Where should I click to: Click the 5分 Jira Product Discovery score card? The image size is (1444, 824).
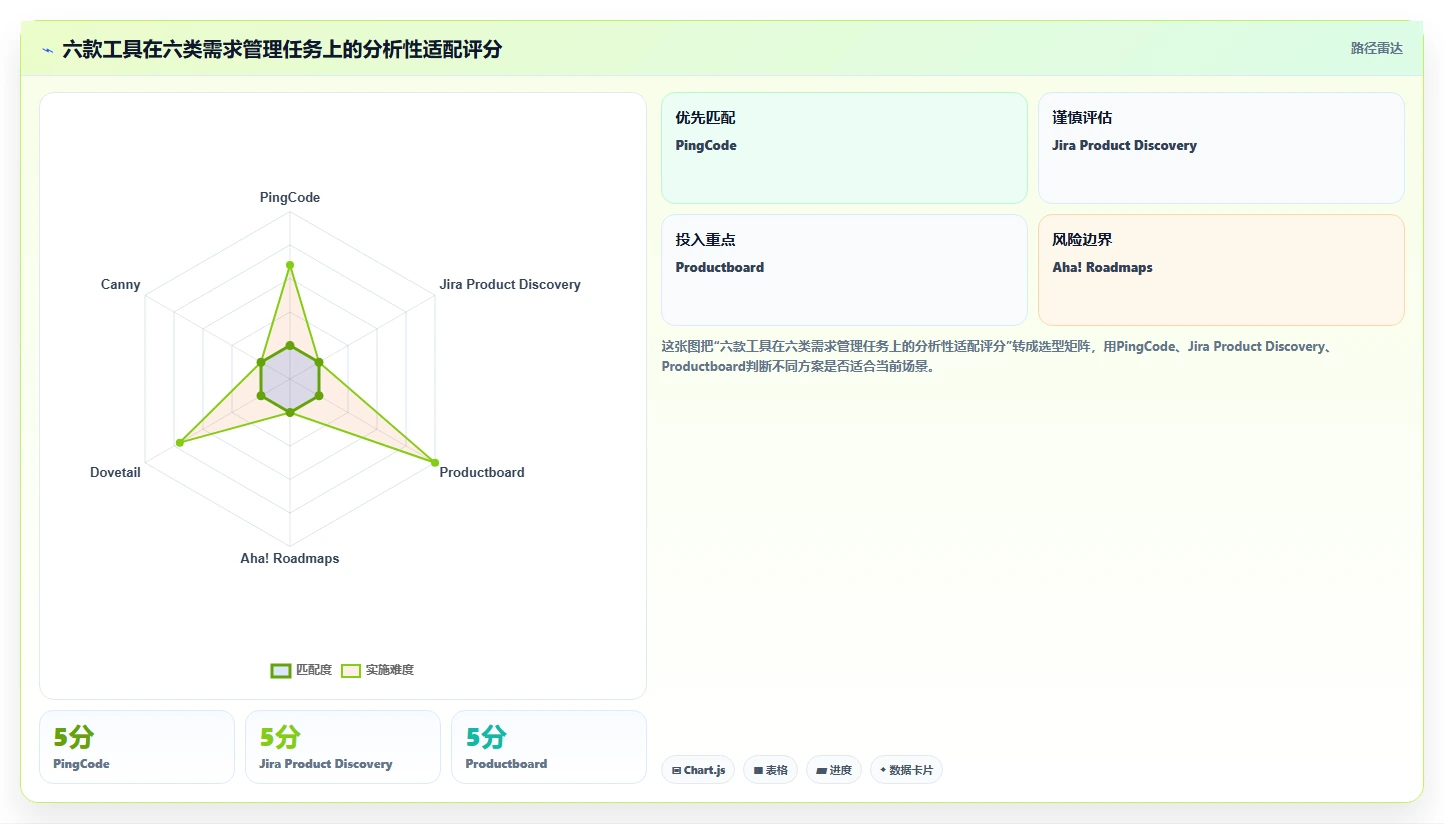[343, 747]
